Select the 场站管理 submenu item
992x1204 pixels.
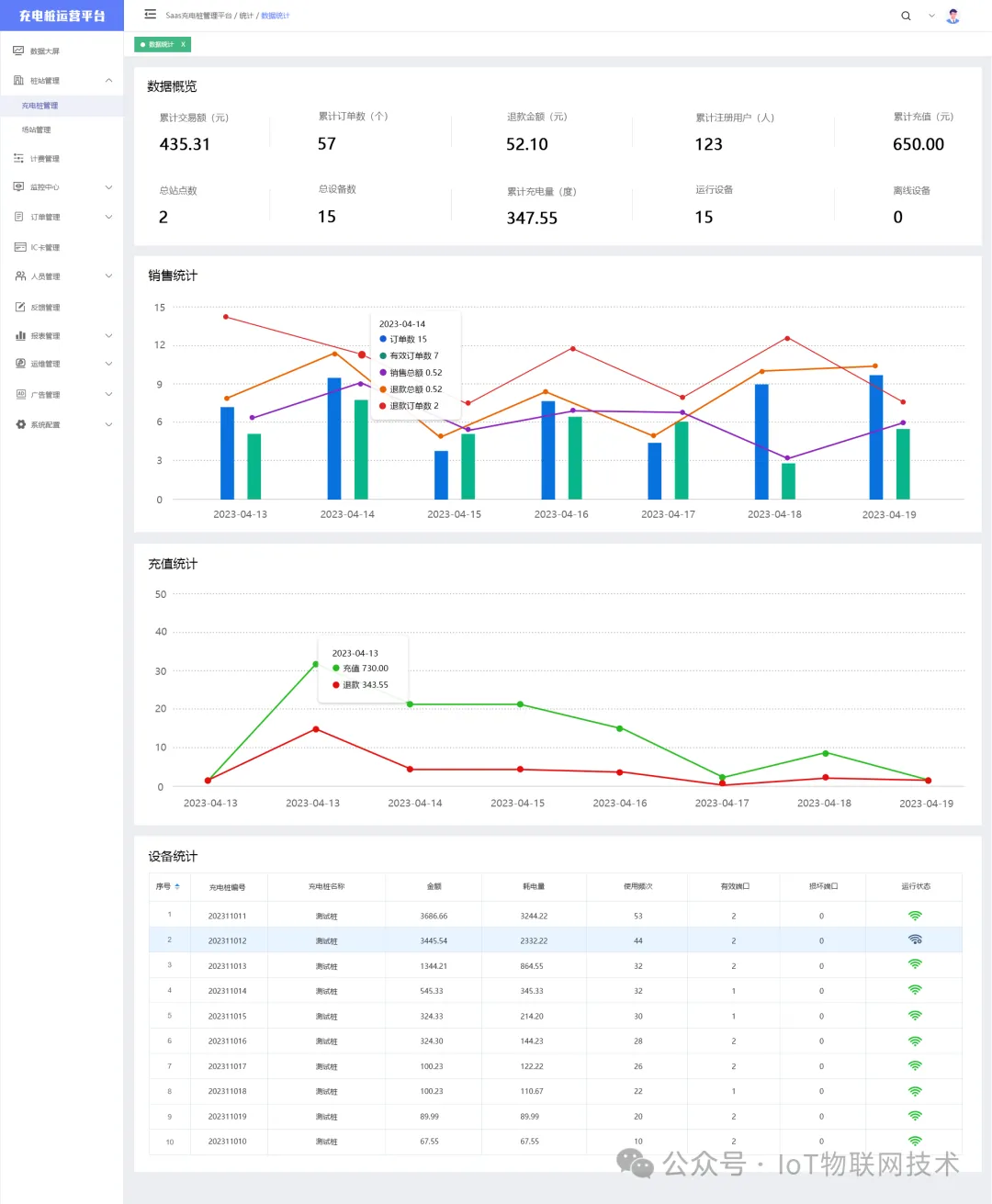(36, 129)
